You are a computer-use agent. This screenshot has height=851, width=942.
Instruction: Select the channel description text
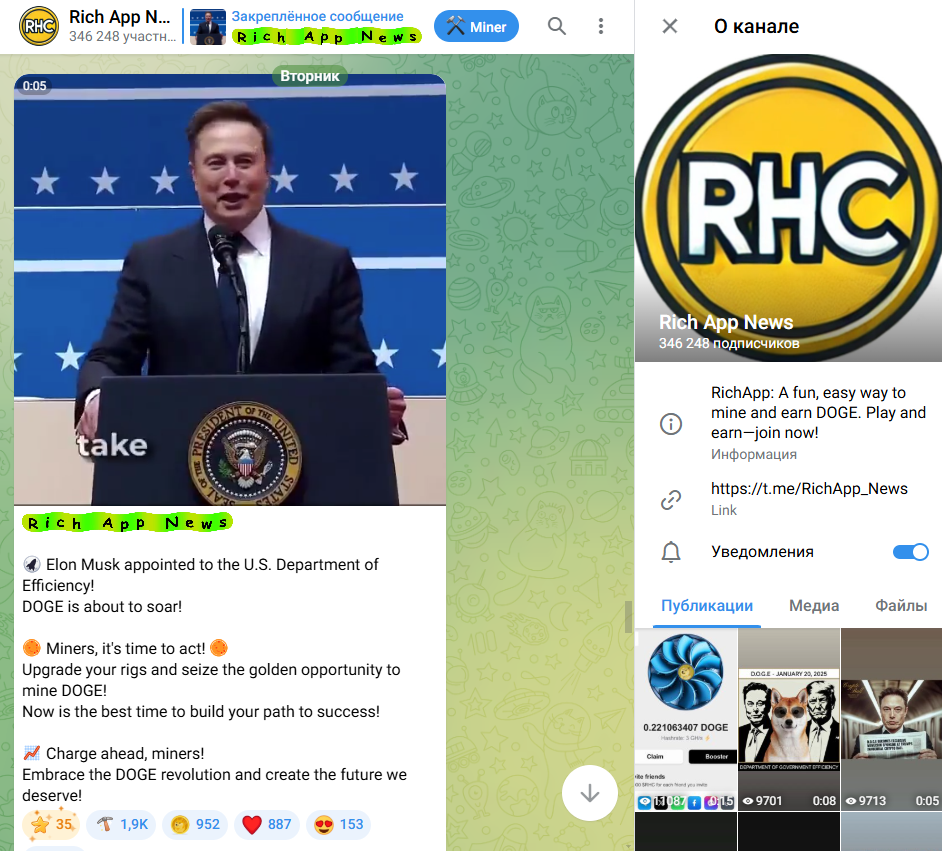click(x=818, y=413)
